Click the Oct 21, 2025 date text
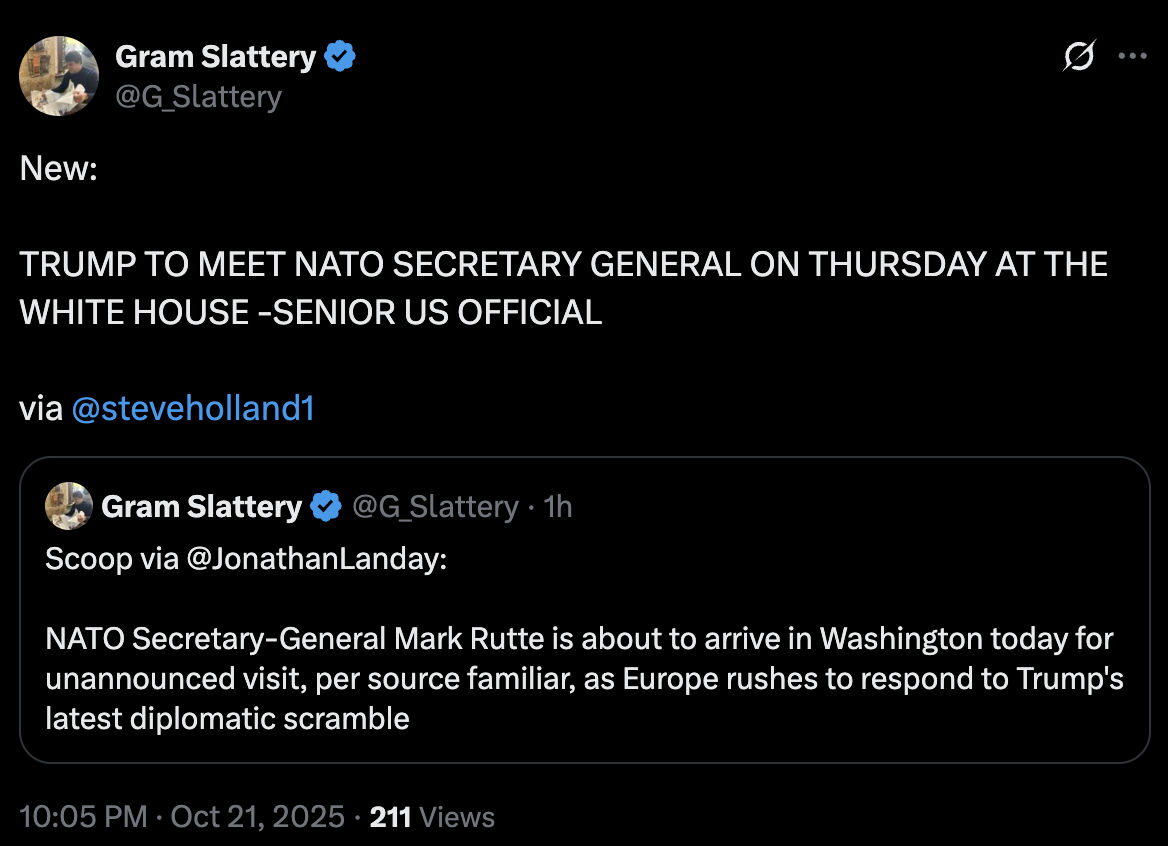1168x846 pixels. [258, 817]
